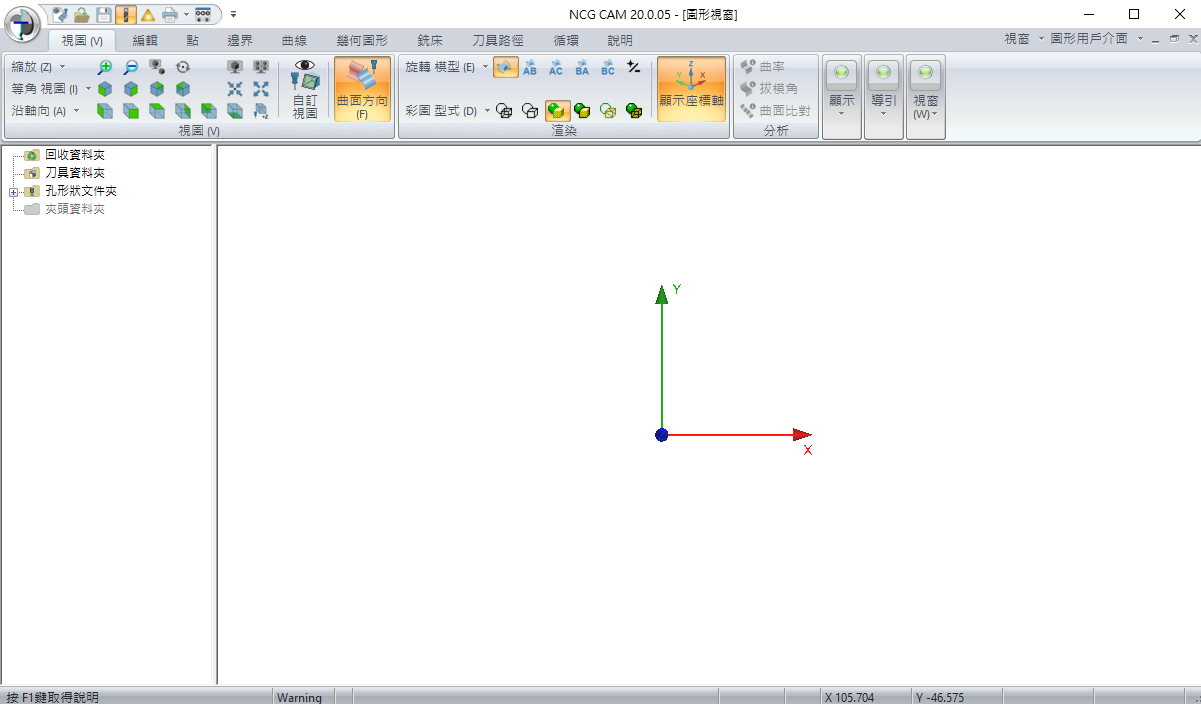Viewport: 1201px width, 704px height.
Task: Open the 顯示 dropdown button
Action: [842, 89]
